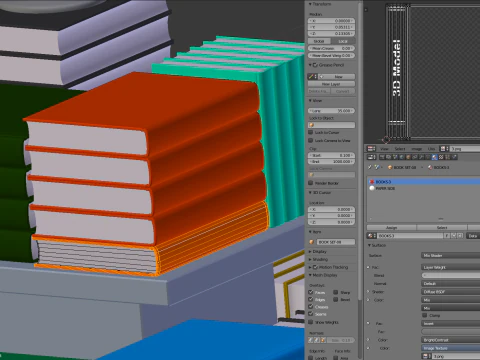The width and height of the screenshot is (480, 360).
Task: Open the View menu in UV editor
Action: pyautogui.click(x=384, y=149)
